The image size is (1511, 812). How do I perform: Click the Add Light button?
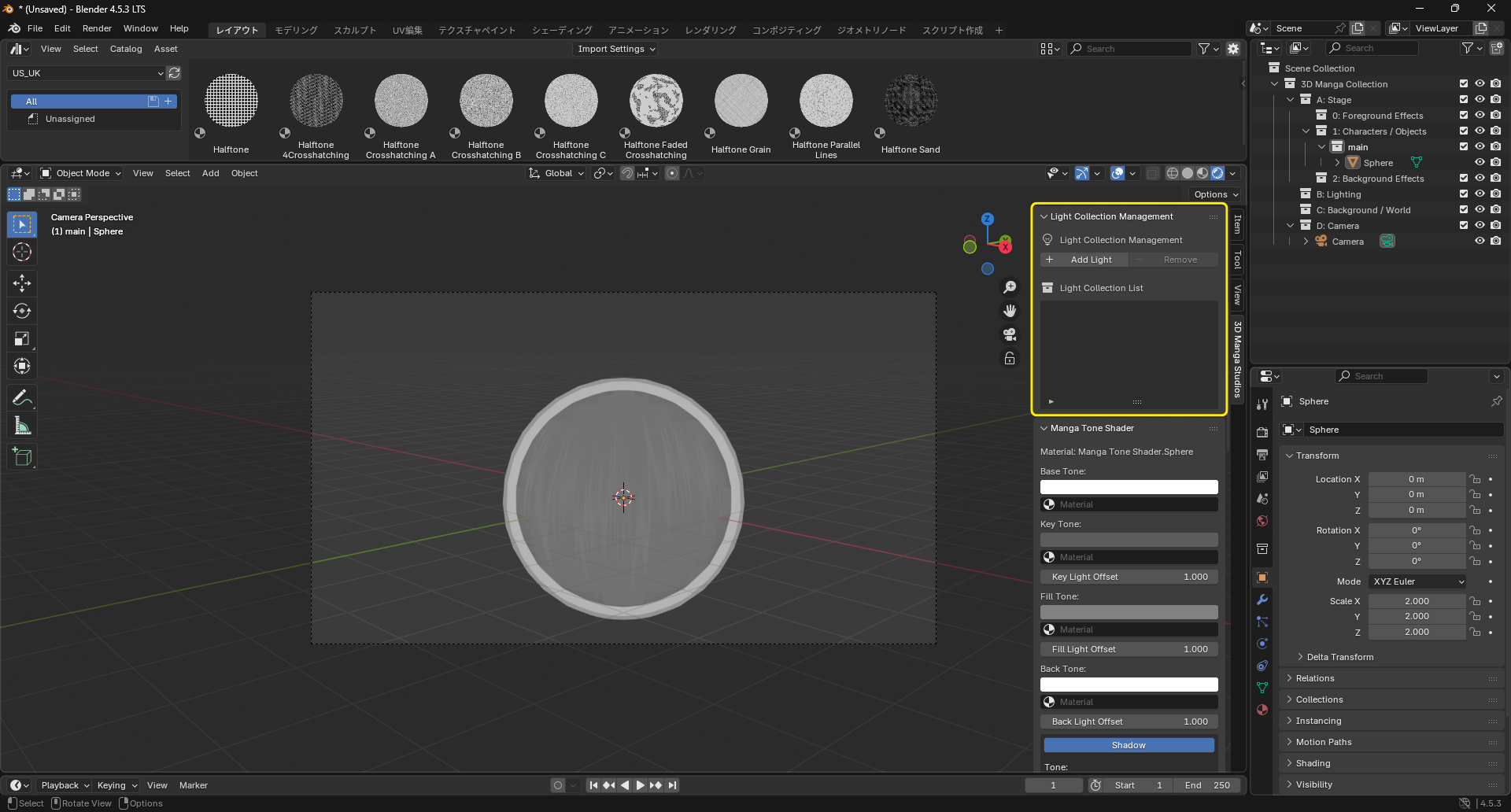(x=1084, y=260)
